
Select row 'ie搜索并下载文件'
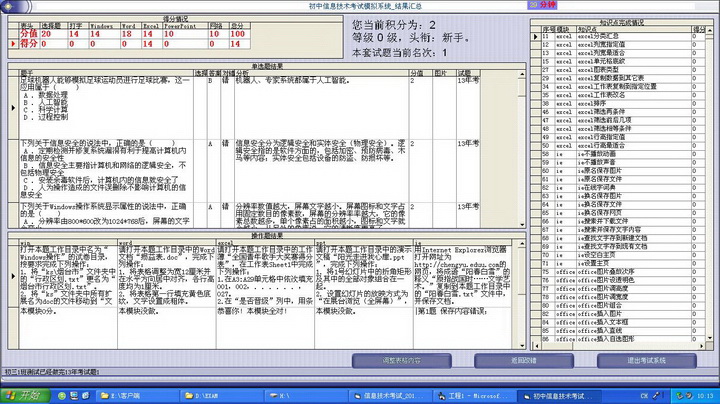(x=618, y=221)
